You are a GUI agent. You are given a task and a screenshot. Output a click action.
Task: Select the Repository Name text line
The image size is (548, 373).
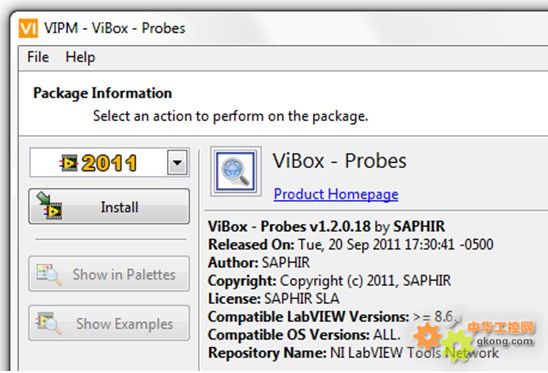(353, 352)
